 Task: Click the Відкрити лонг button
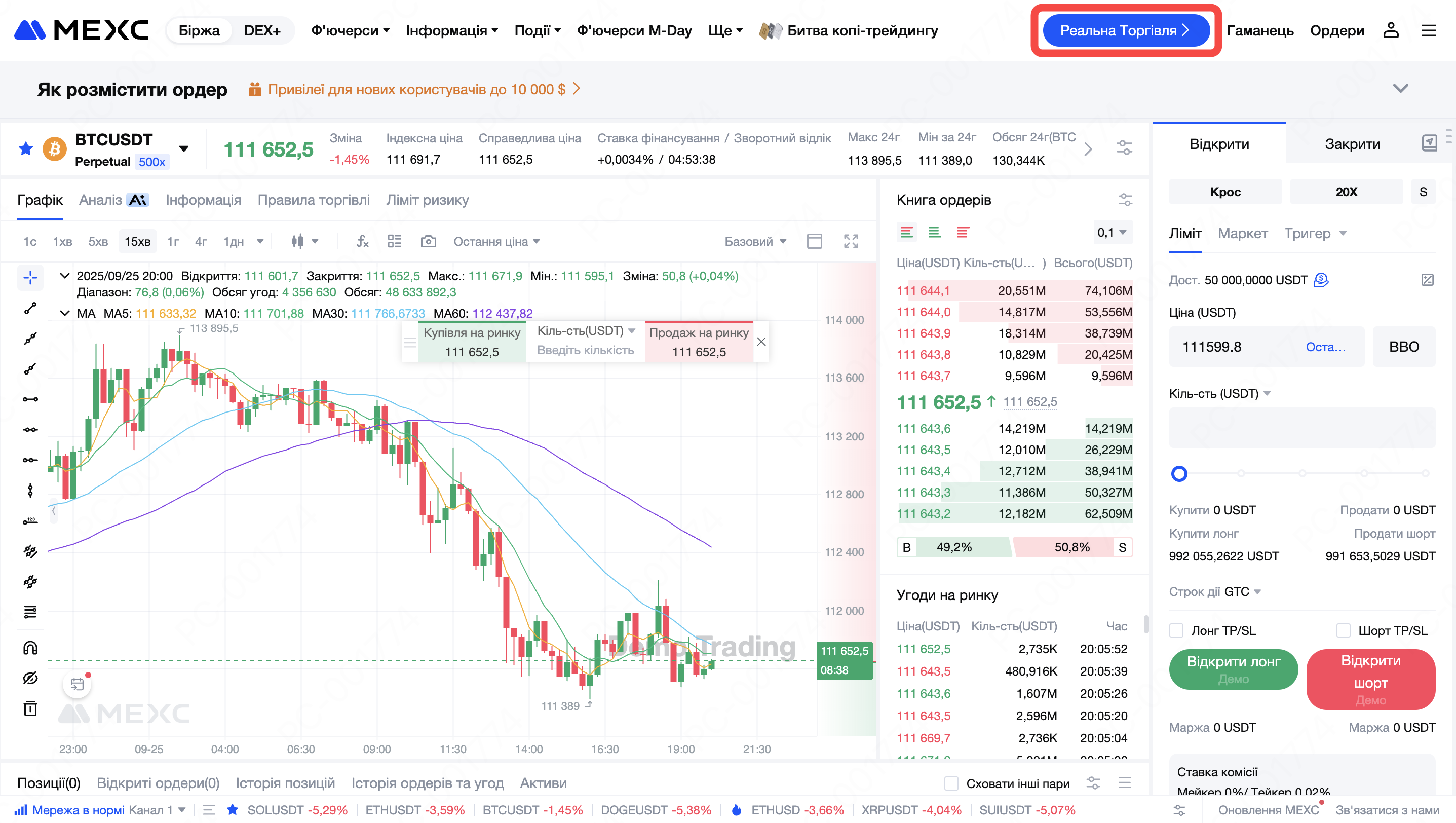pos(1233,669)
